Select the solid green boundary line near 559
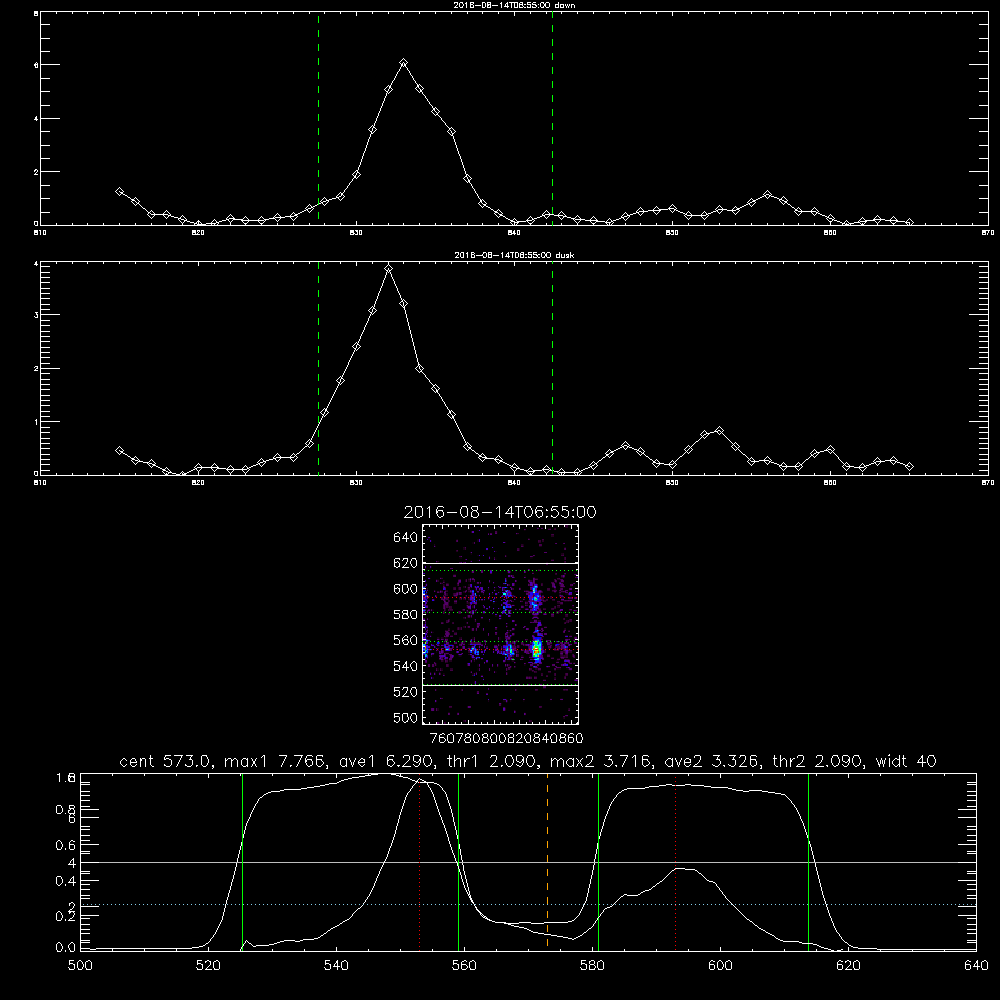 tap(459, 861)
